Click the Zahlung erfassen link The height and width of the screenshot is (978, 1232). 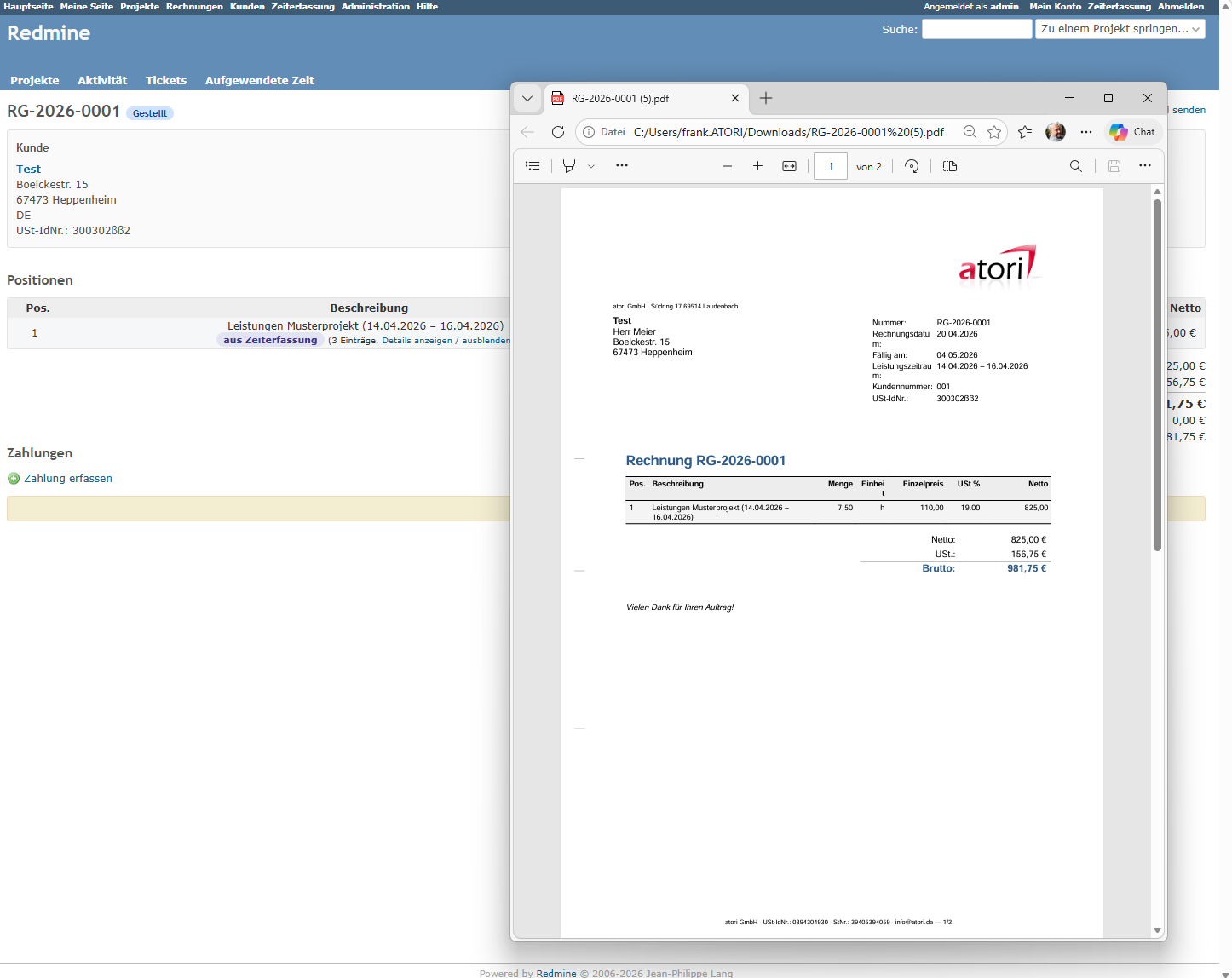pos(67,478)
